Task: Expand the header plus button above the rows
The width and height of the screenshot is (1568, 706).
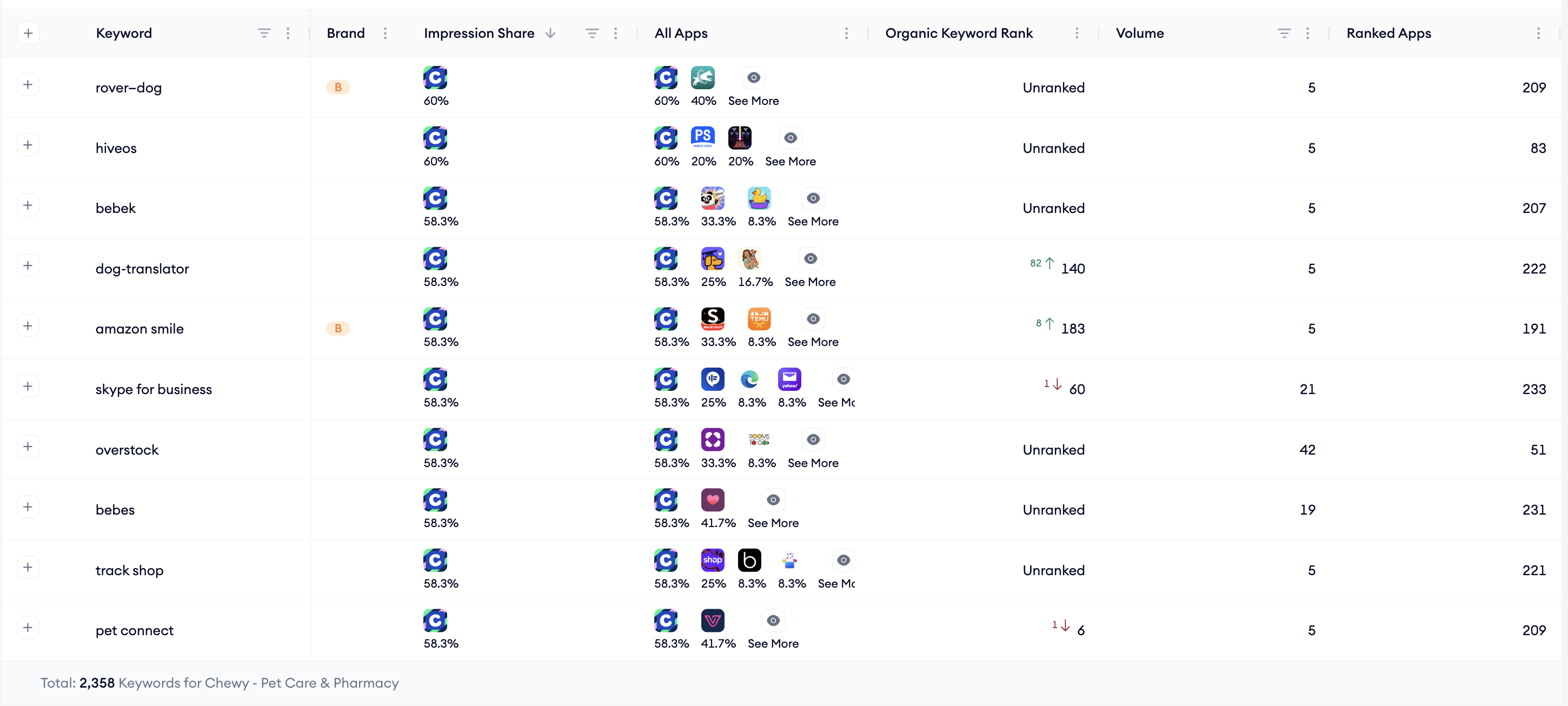Action: (28, 34)
